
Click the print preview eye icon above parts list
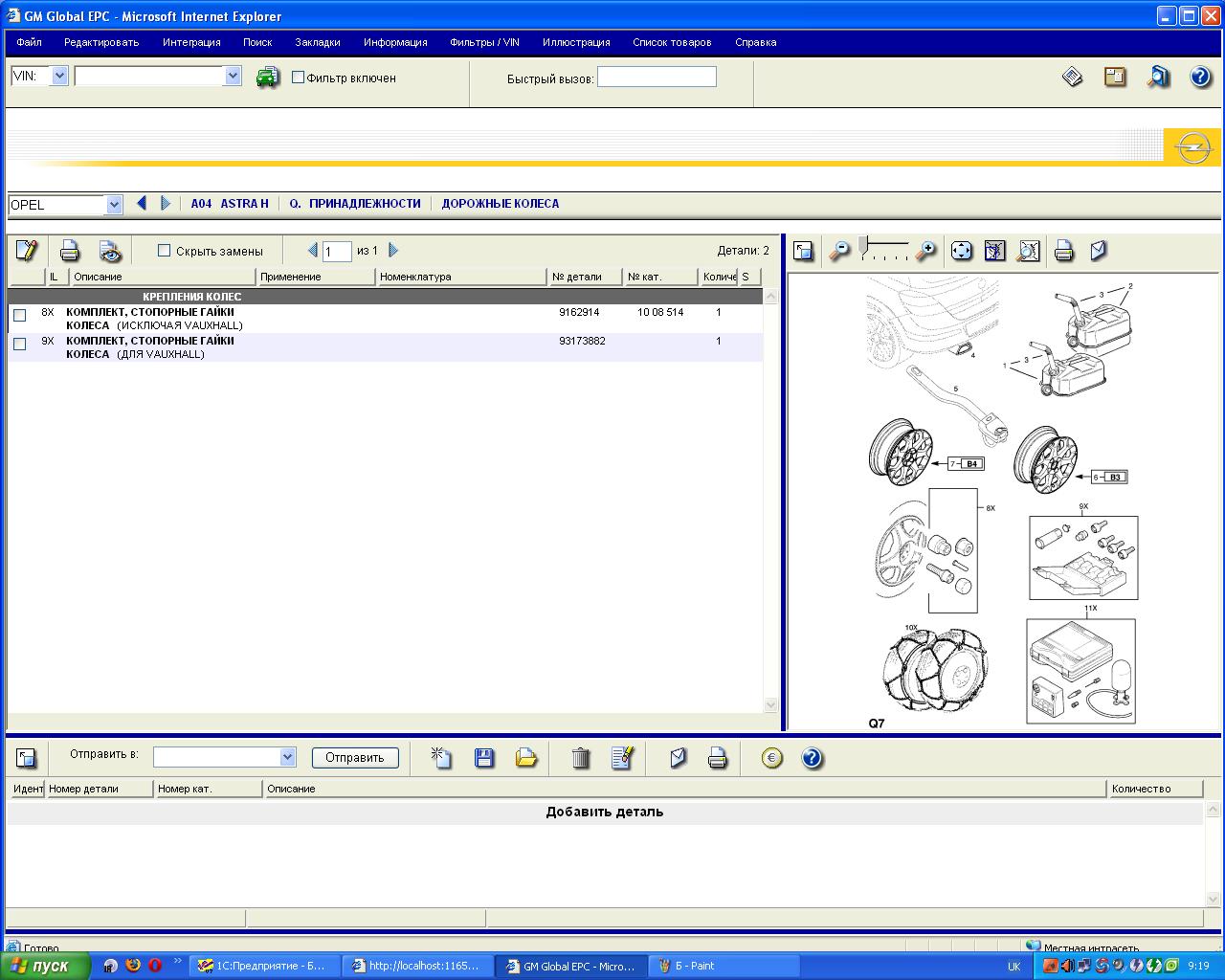(x=111, y=251)
